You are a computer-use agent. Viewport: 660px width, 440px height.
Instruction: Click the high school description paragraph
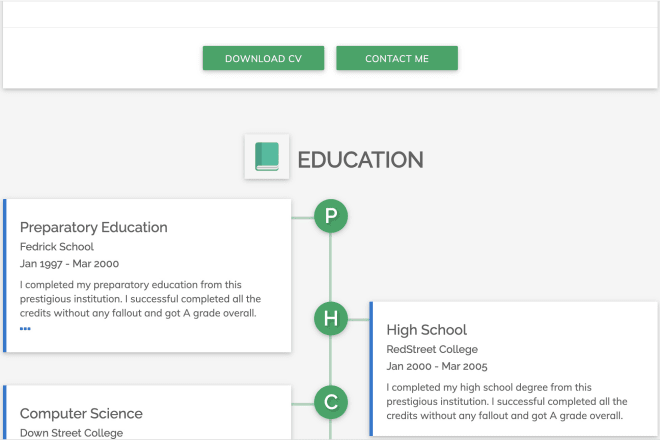(507, 402)
